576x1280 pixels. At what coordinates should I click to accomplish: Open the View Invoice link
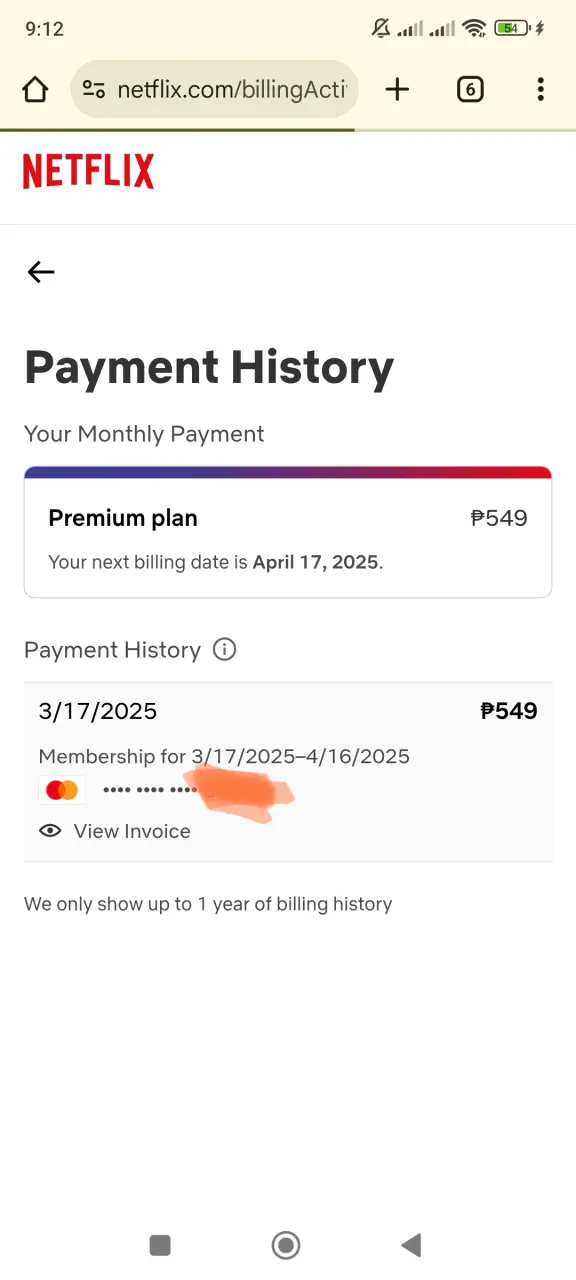[132, 831]
